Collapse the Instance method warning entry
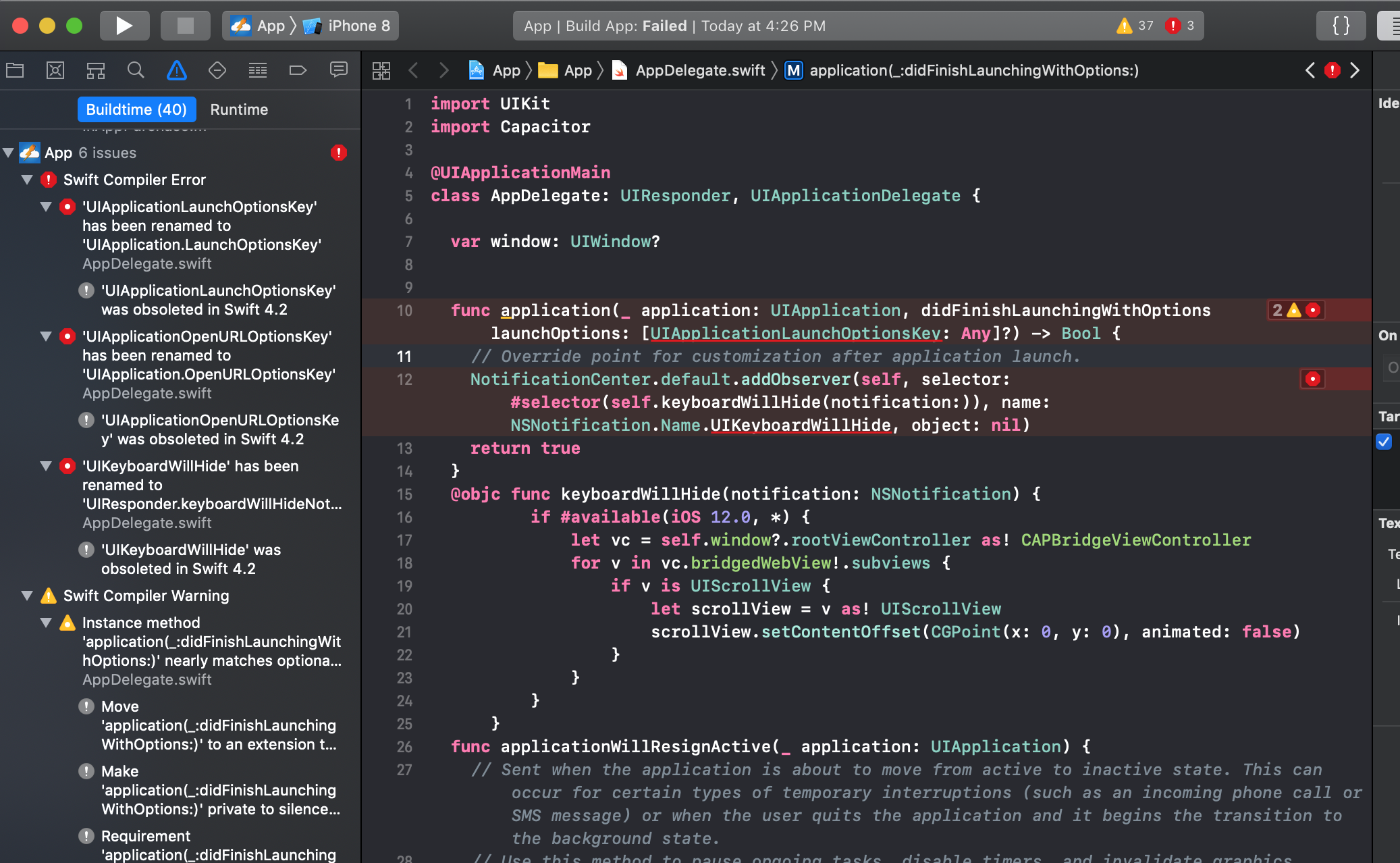The height and width of the screenshot is (863, 1400). pos(46,623)
